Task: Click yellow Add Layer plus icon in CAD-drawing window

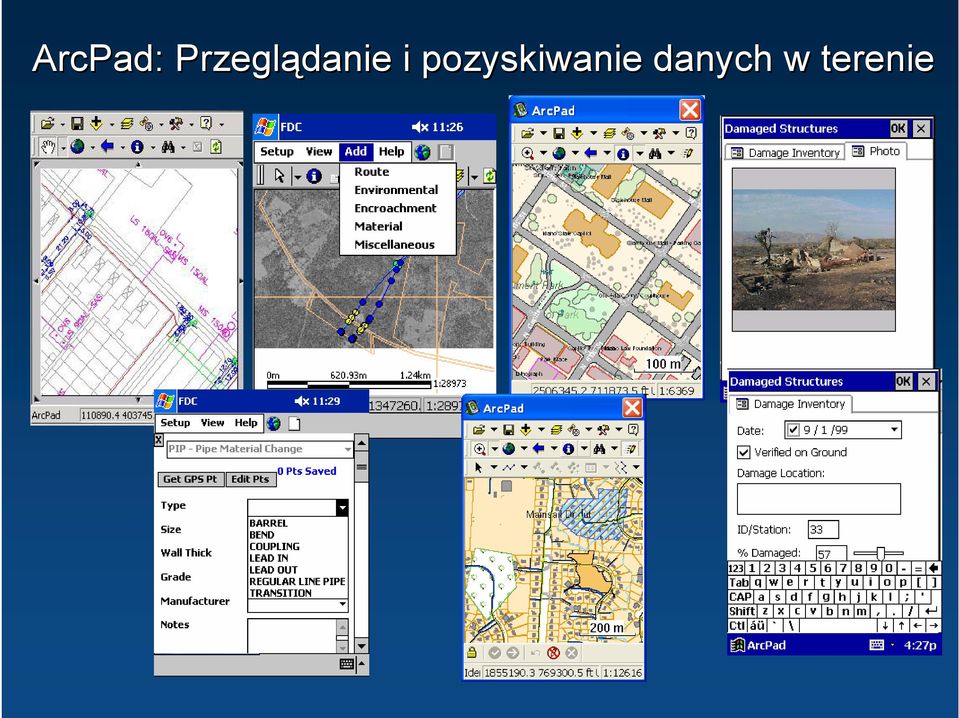Action: pyautogui.click(x=96, y=124)
